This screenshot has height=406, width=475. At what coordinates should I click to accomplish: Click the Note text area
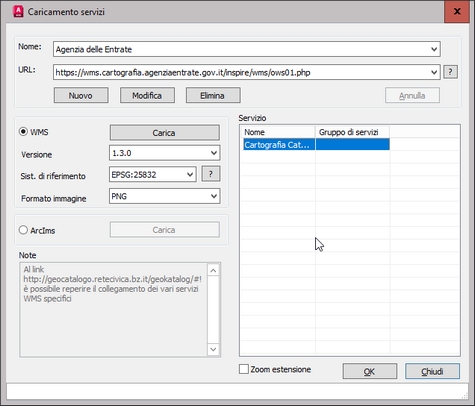pos(113,310)
